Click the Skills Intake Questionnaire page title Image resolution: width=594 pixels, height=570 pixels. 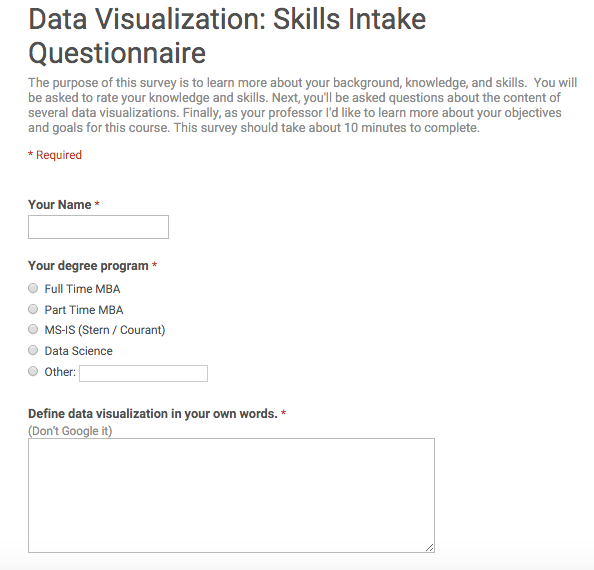pyautogui.click(x=227, y=36)
